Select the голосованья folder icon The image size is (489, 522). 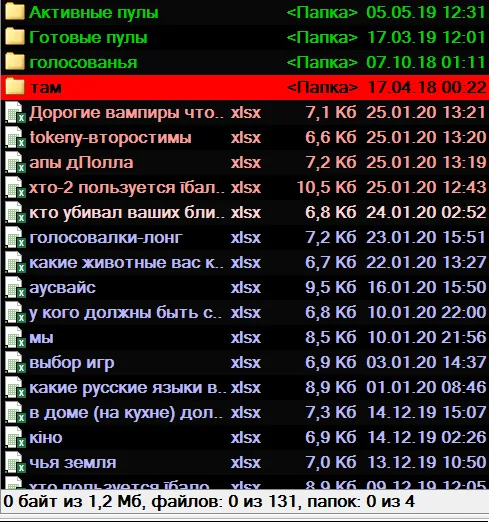[15, 62]
